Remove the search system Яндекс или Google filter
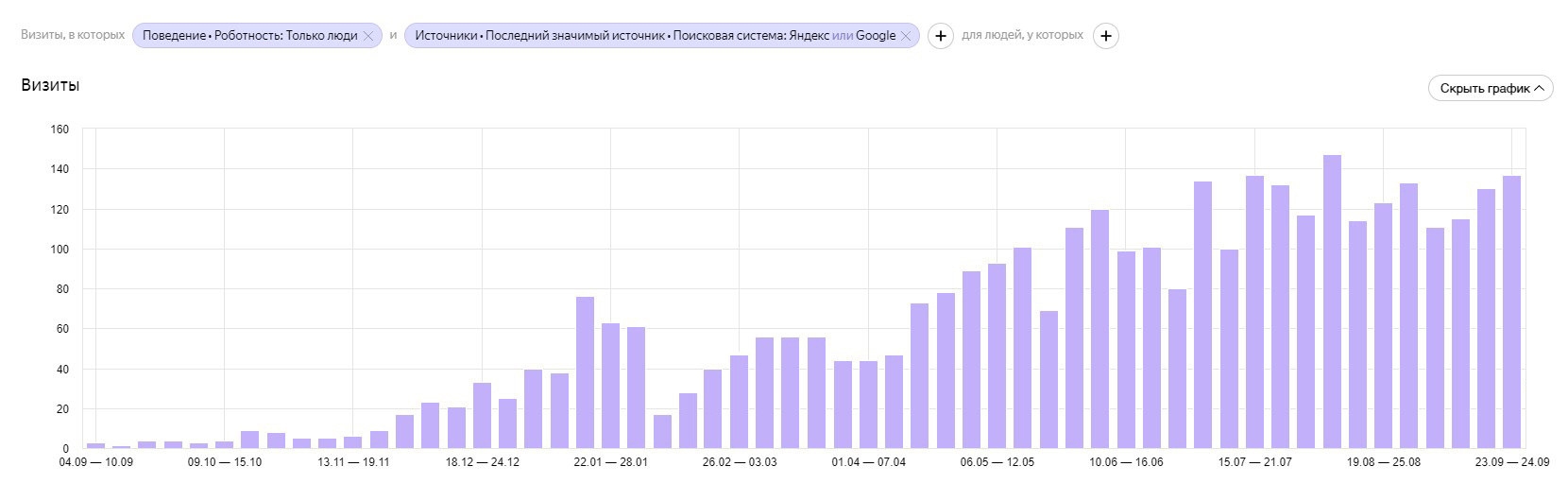Screen dimensions: 1568x501 coord(906,36)
